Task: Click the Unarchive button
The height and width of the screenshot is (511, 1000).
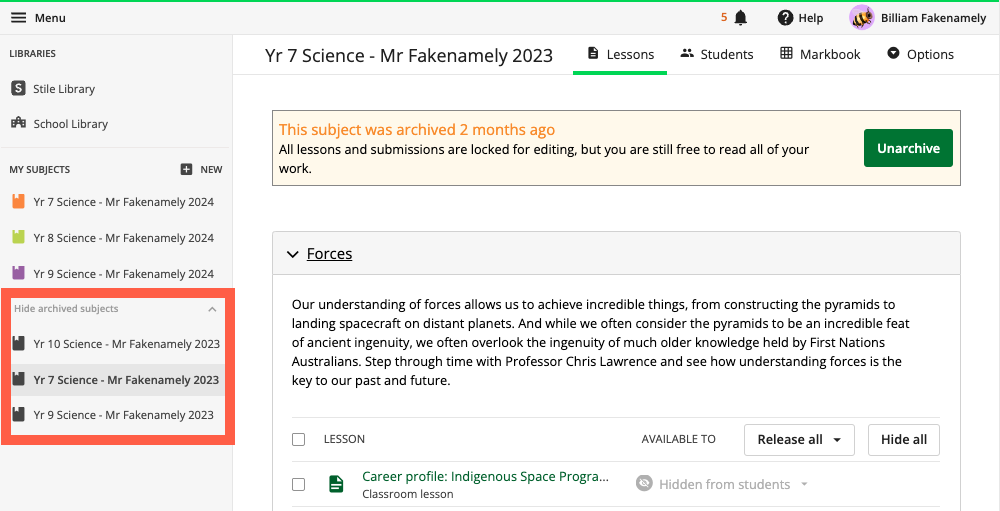Action: tap(908, 148)
